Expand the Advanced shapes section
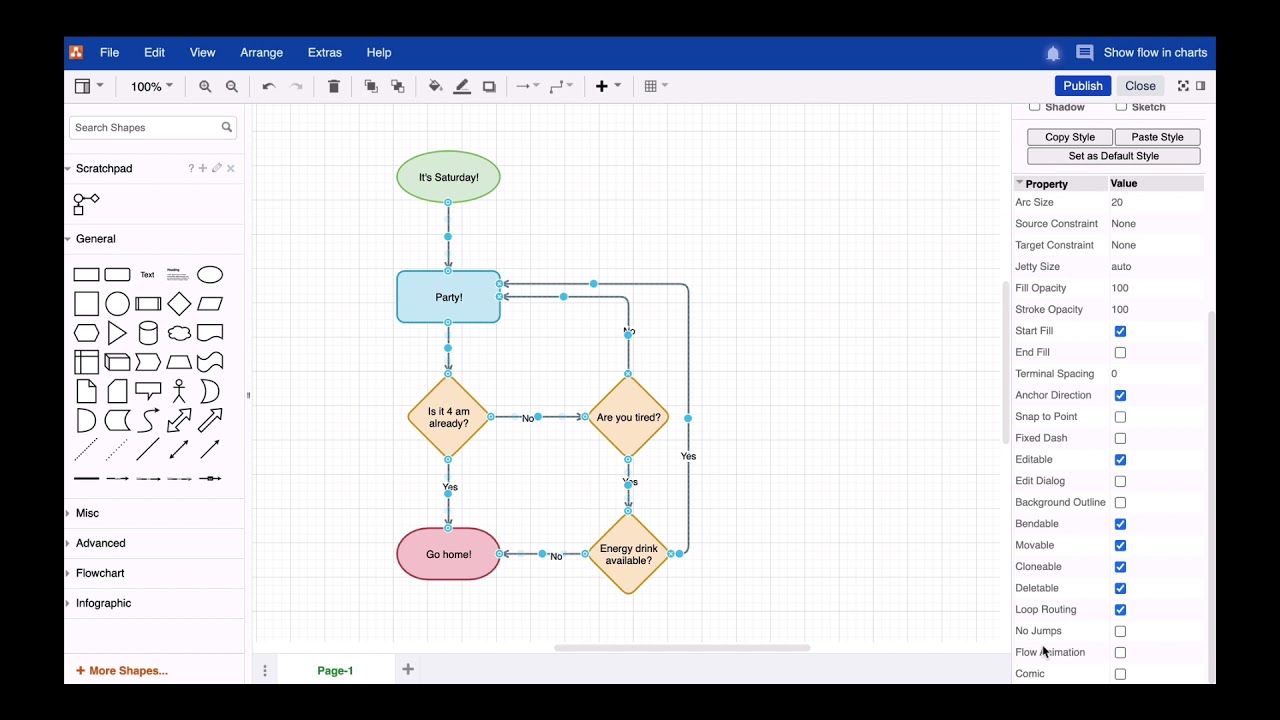 click(100, 543)
